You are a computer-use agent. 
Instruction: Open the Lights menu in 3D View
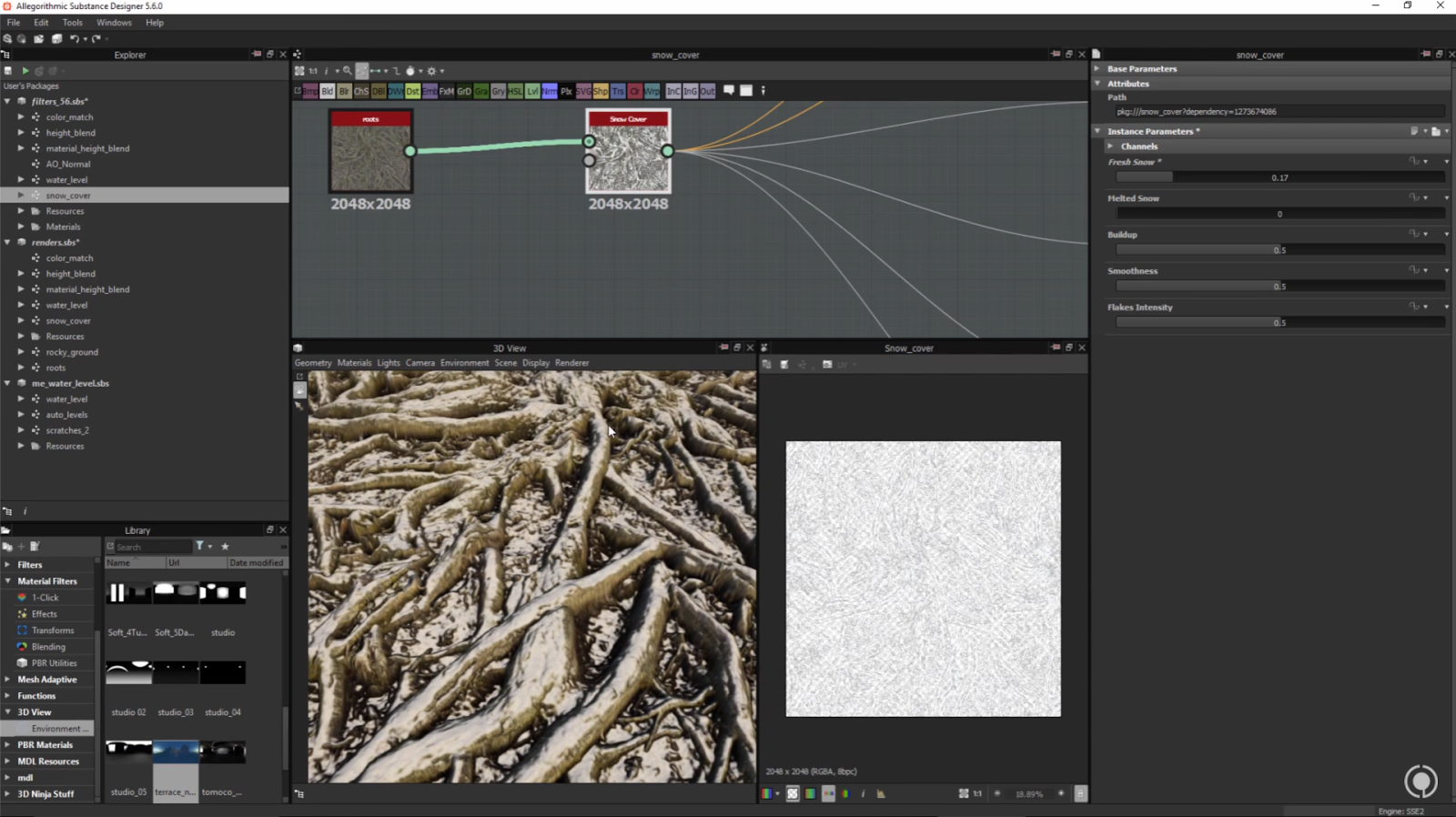coord(389,363)
